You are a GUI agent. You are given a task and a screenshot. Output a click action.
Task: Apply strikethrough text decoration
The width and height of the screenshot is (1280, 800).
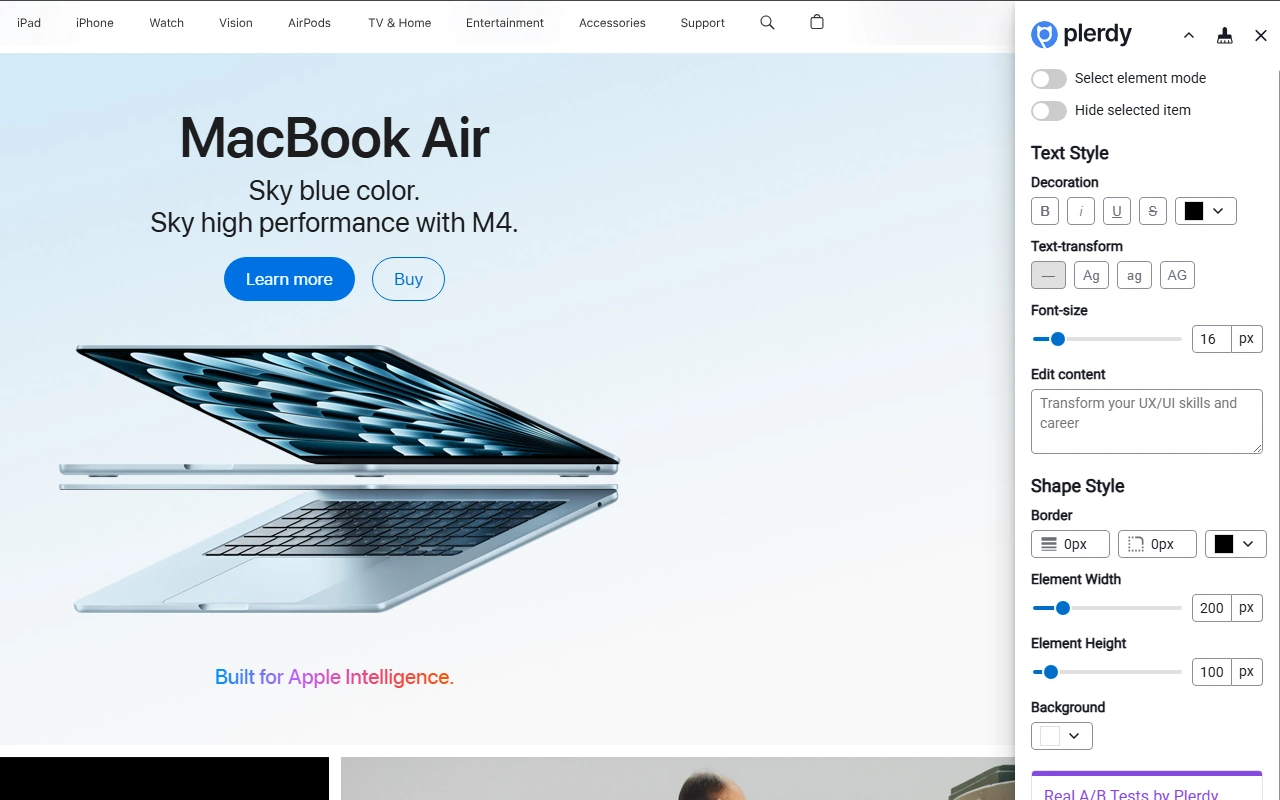[x=1153, y=211]
